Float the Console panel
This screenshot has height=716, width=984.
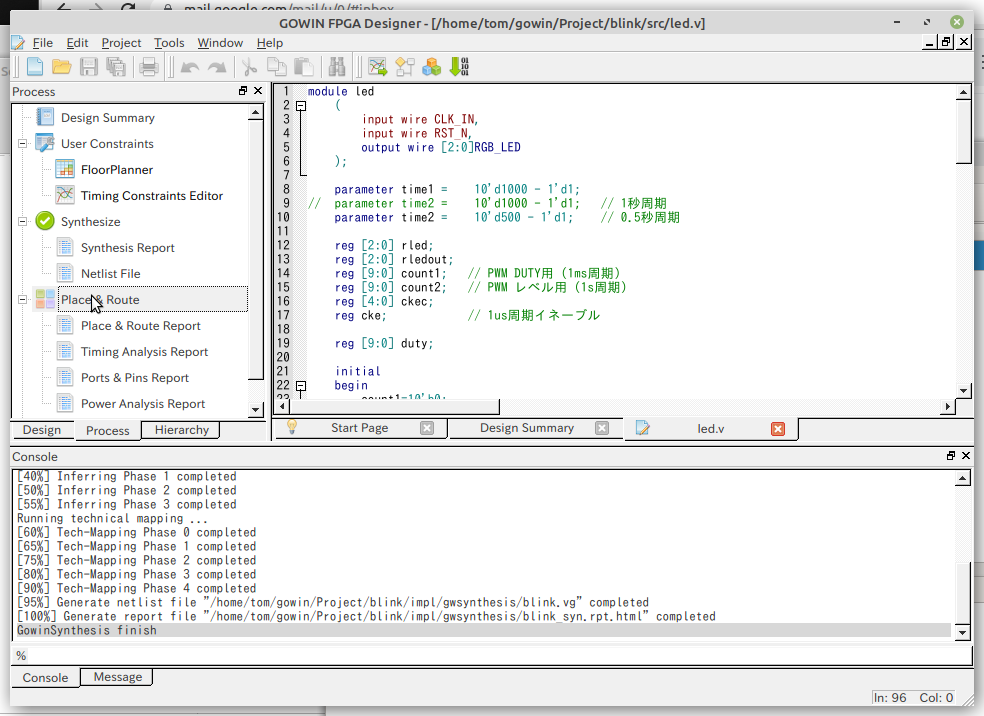951,456
